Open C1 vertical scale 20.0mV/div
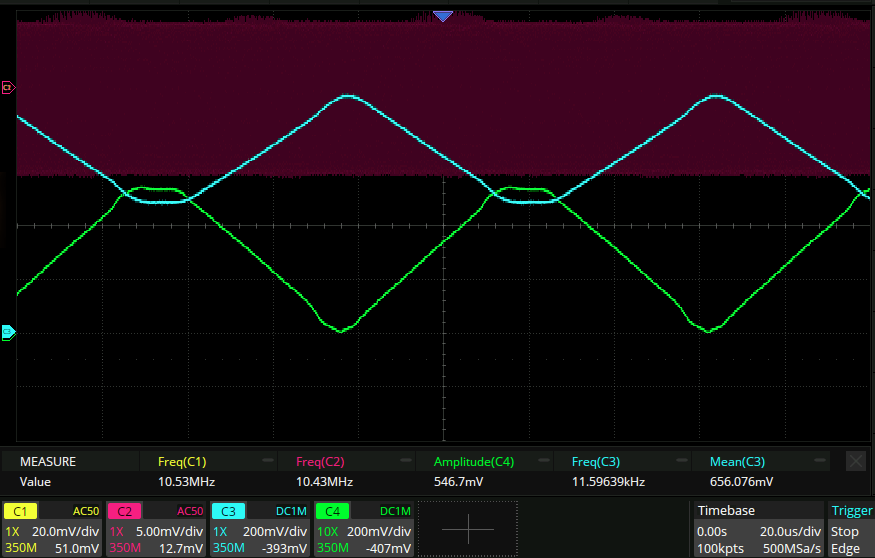The image size is (875, 558). 65,532
